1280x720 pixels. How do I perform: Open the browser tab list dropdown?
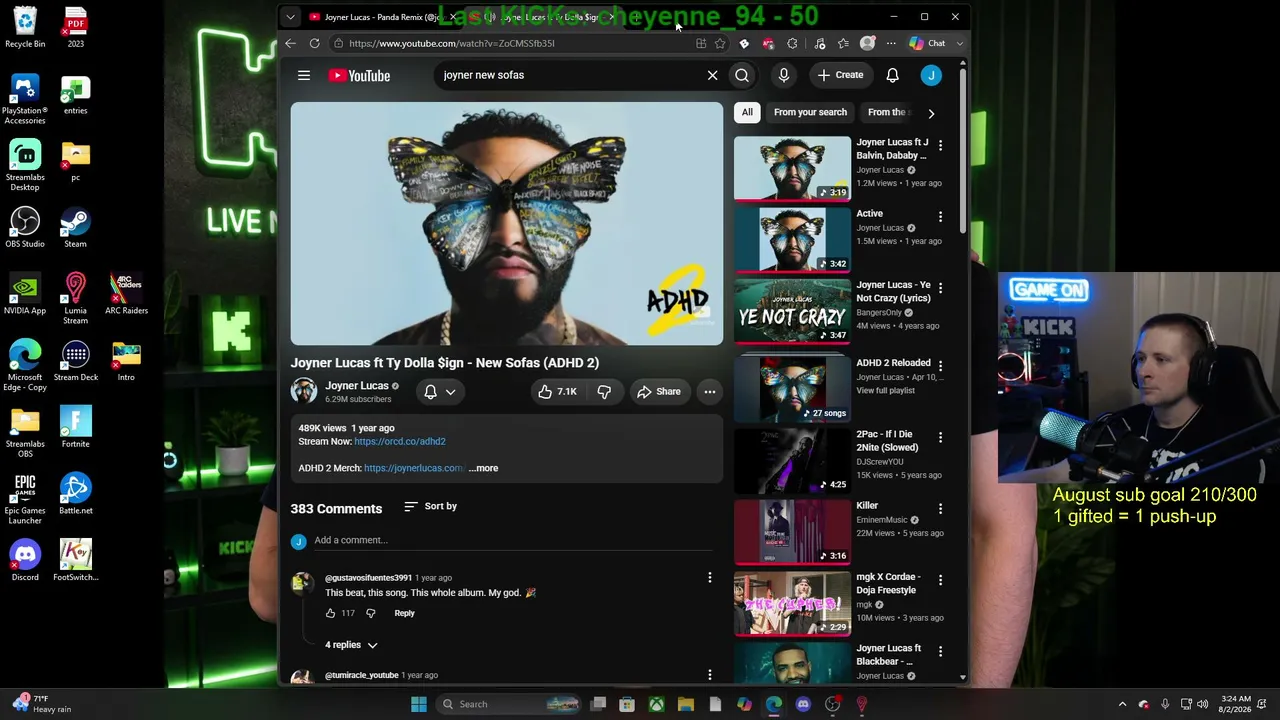[x=290, y=17]
